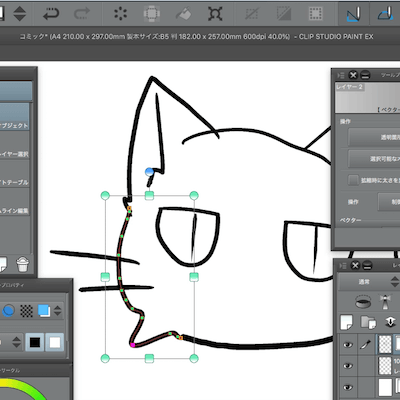Select the top layer thumbnail
The image size is (400, 400).
pyautogui.click(x=385, y=344)
